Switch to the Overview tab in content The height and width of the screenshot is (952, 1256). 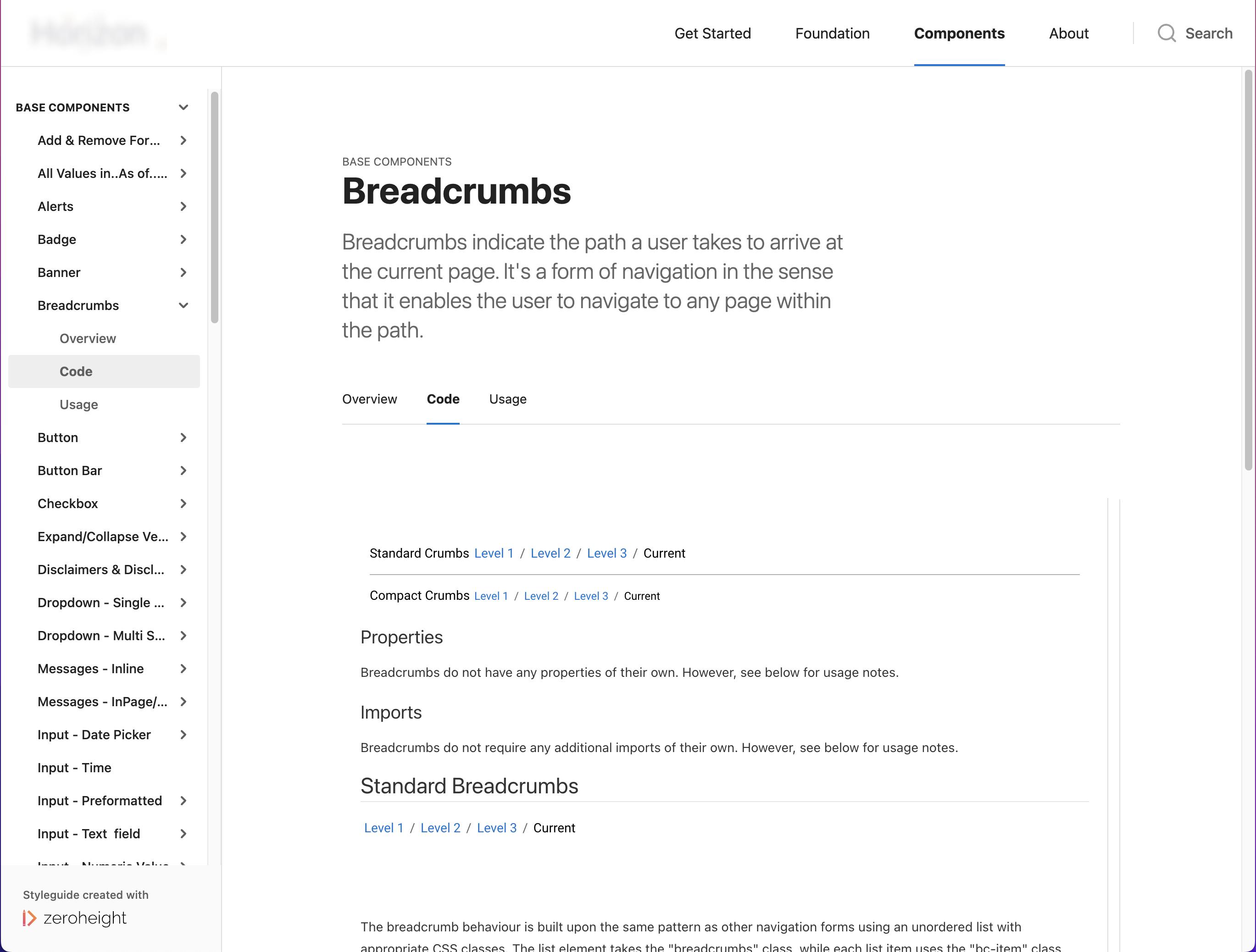[369, 399]
